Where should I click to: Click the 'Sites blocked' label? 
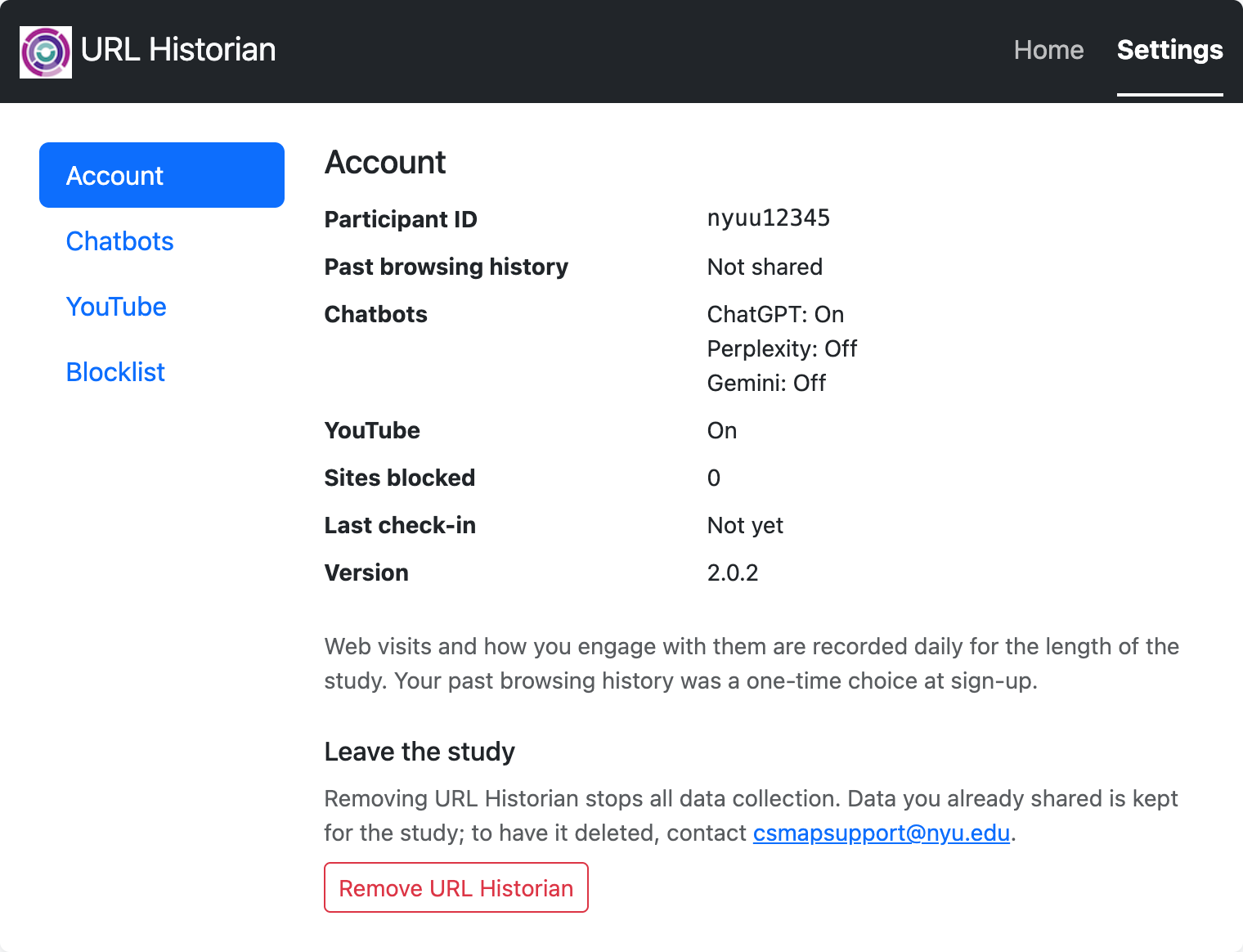point(400,478)
